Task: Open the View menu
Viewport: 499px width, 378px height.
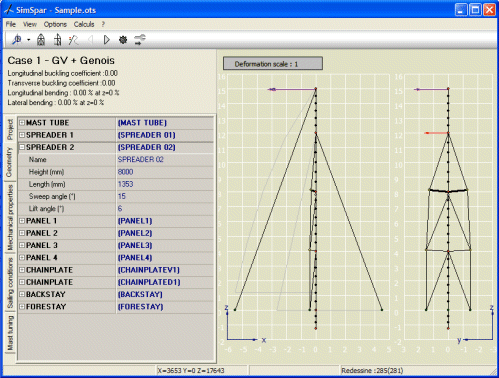Action: [x=30, y=24]
